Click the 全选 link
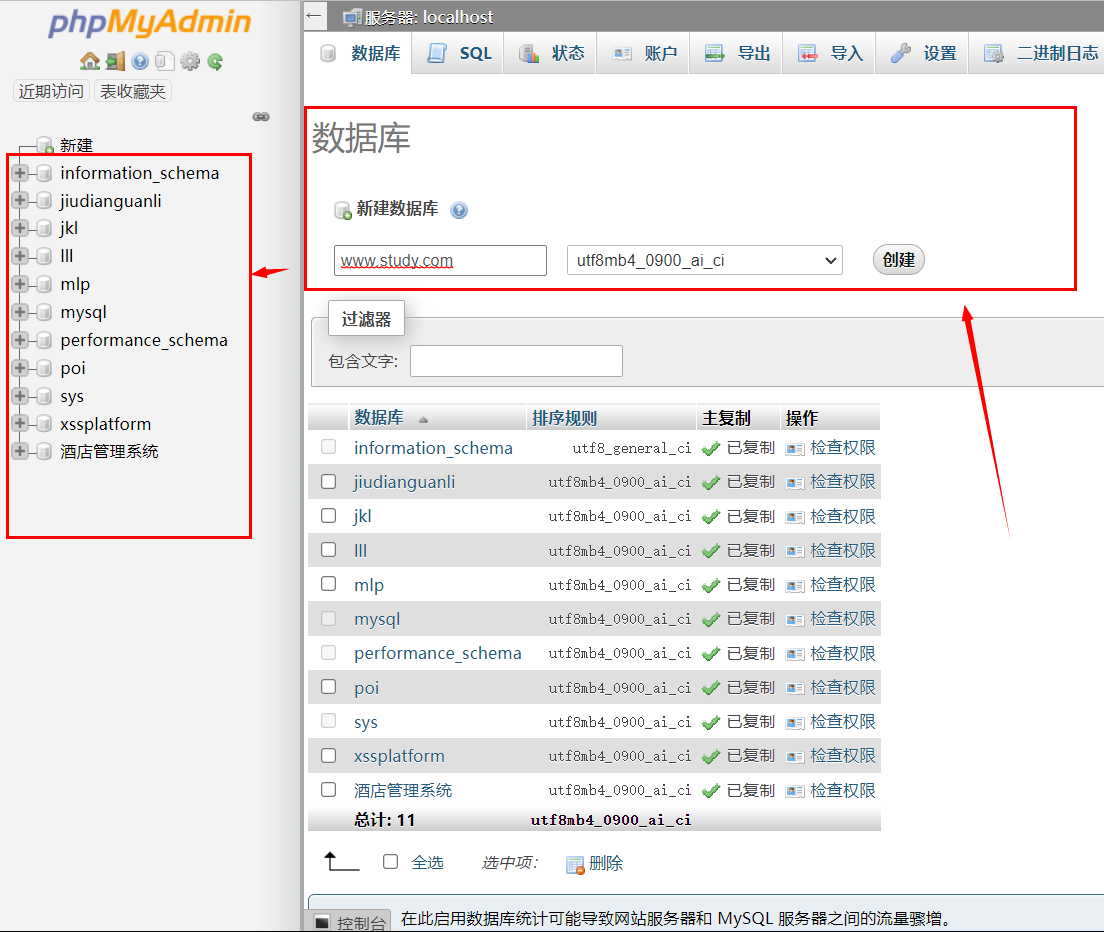 (x=427, y=862)
